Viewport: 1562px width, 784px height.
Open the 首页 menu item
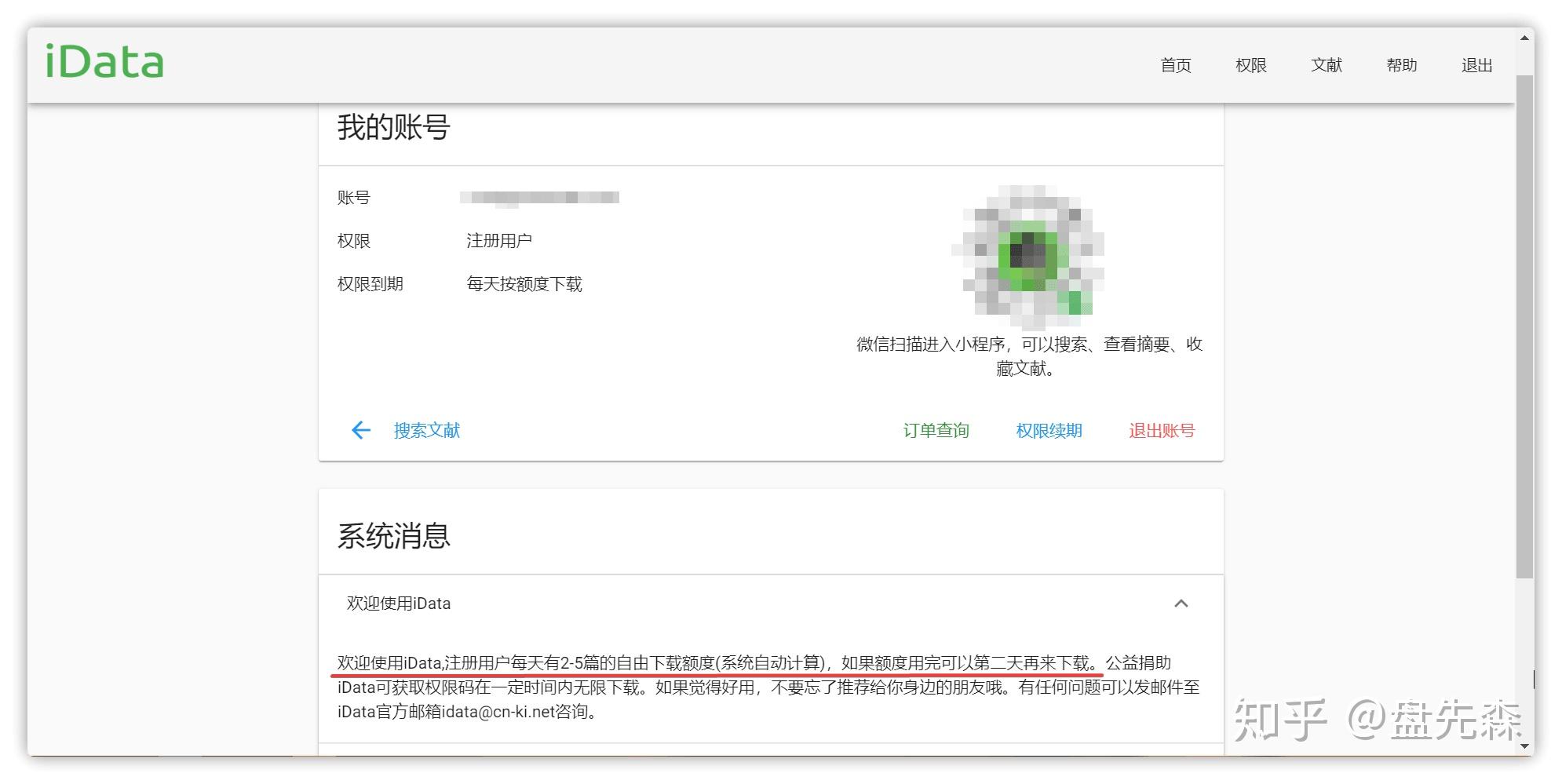[1175, 65]
